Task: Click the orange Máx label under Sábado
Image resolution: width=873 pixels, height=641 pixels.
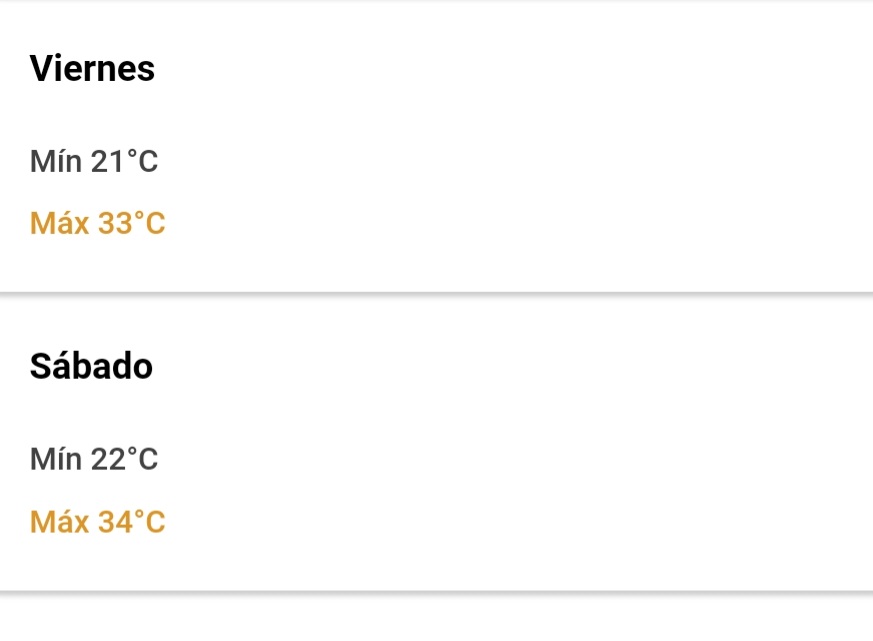Action: [60, 522]
